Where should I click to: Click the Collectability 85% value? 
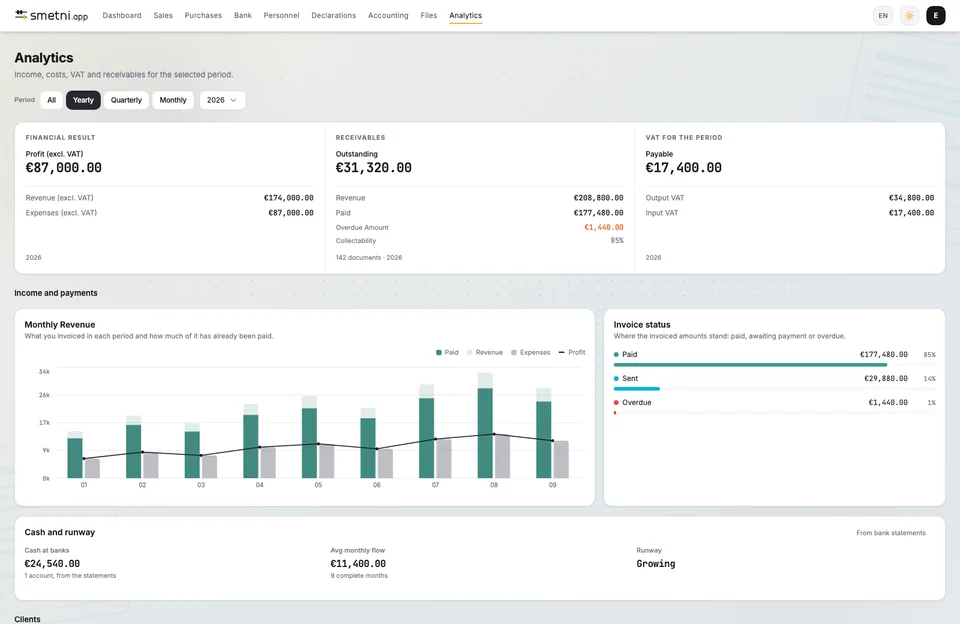point(617,241)
